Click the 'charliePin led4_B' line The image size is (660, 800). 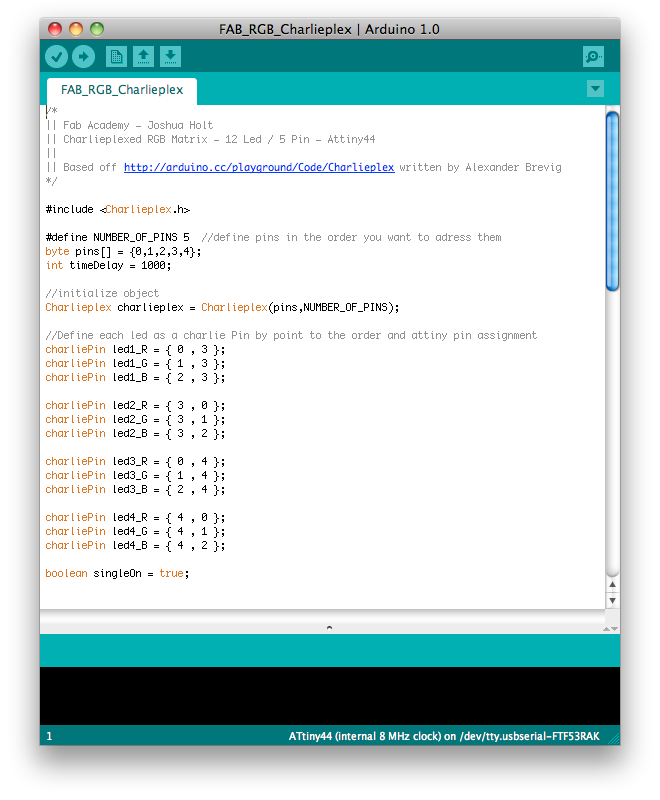(x=135, y=546)
